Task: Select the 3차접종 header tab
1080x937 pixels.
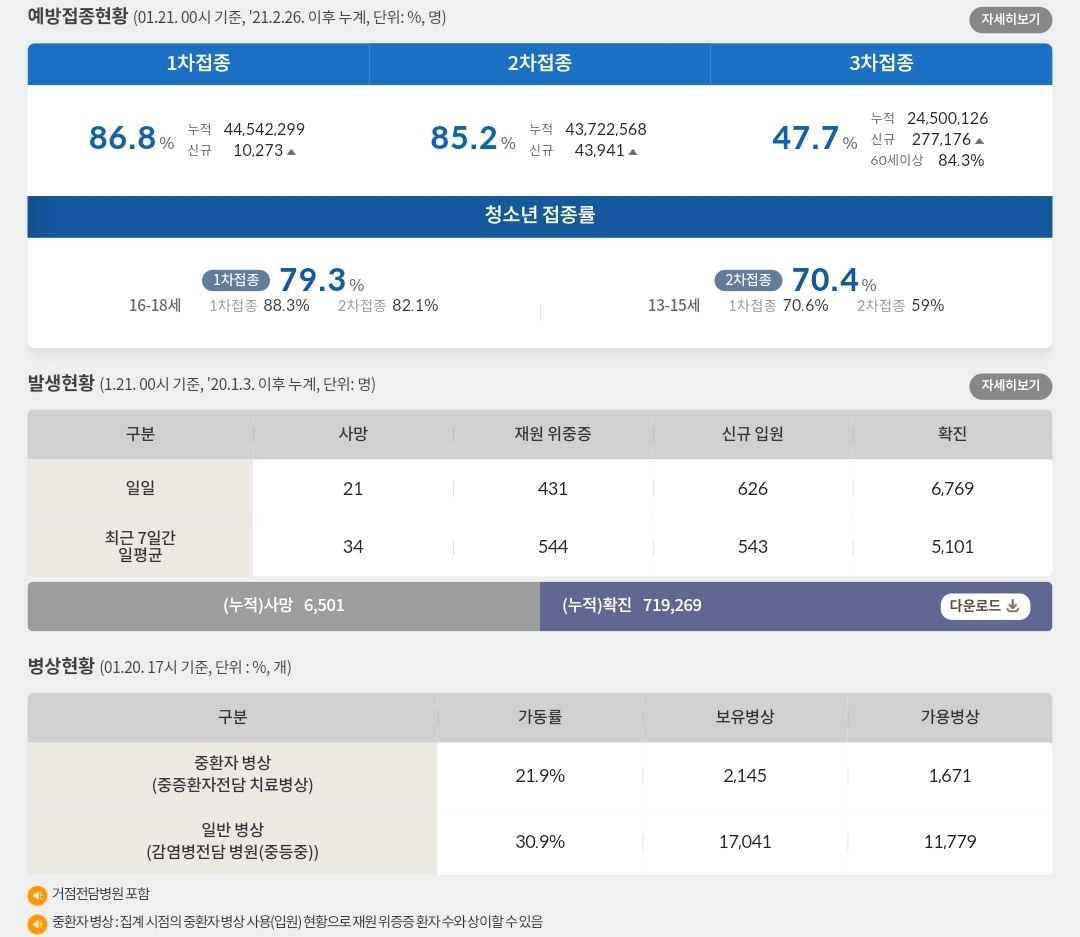Action: [881, 63]
